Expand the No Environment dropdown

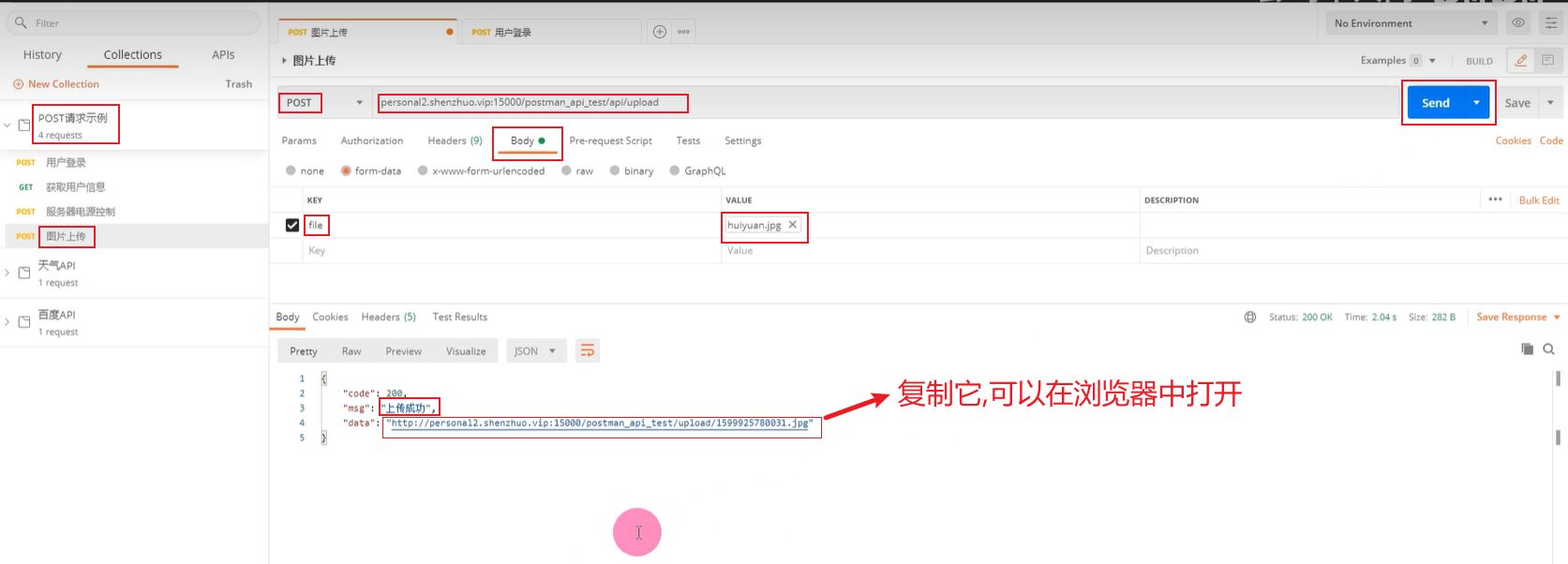coord(1411,23)
